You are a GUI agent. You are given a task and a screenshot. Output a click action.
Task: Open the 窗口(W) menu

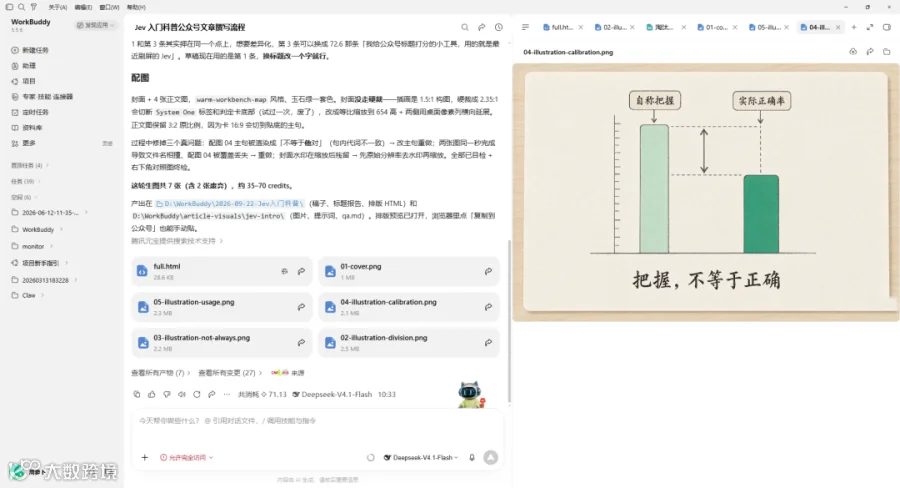coord(109,7)
